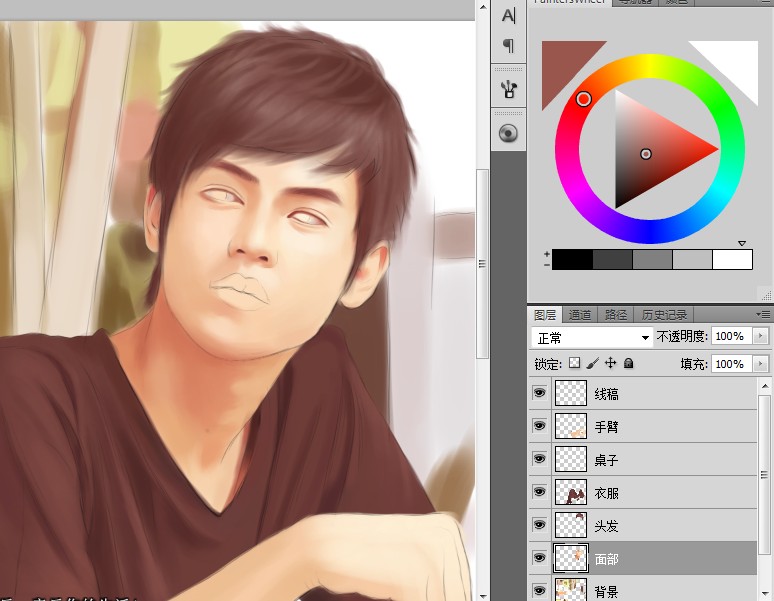Open the 不透明度 opacity slider arrow

760,336
